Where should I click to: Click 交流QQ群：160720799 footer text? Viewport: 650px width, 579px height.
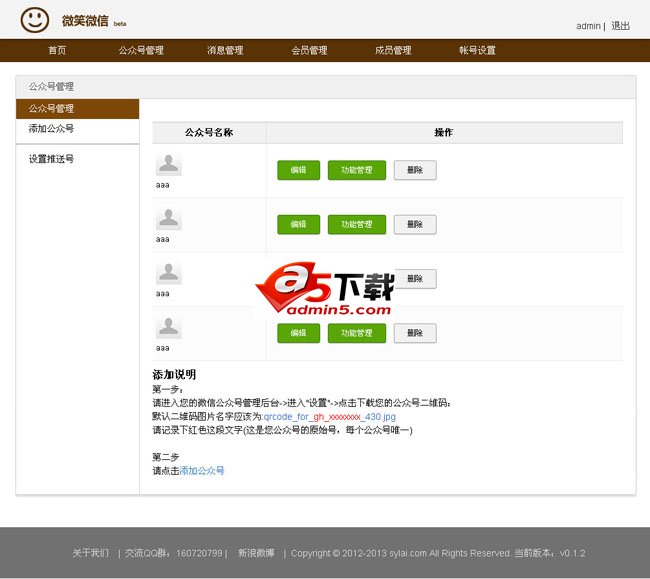[x=174, y=553]
